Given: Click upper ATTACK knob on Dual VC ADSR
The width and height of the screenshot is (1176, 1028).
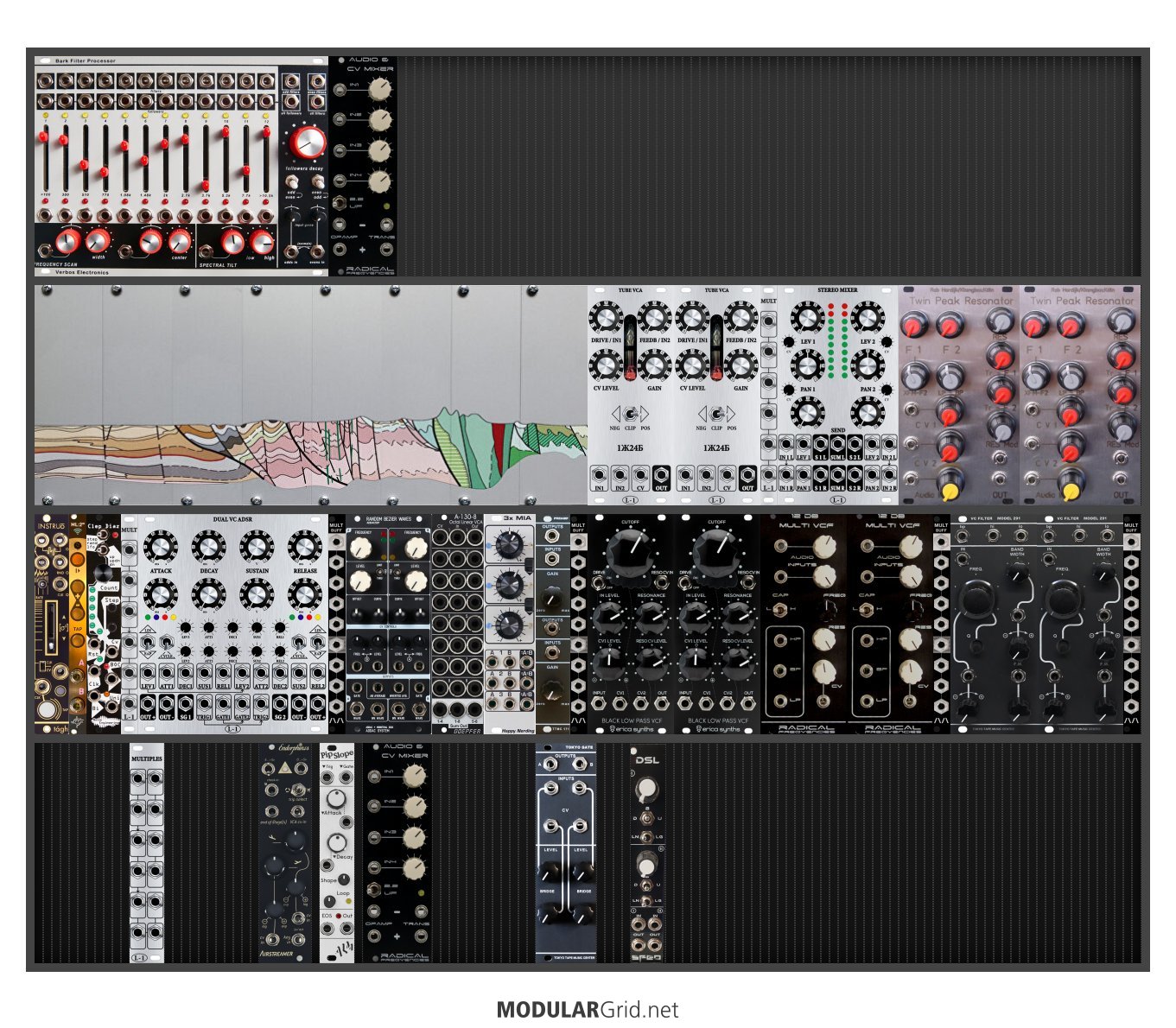Looking at the screenshot, I should [x=161, y=548].
